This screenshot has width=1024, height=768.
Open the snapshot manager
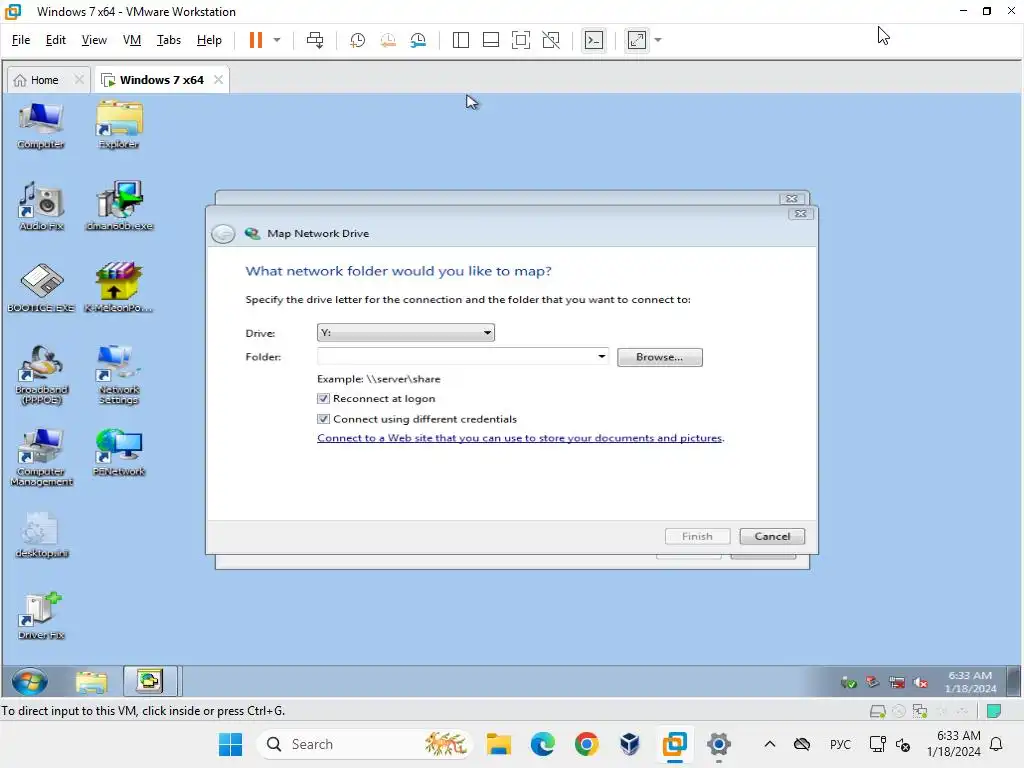[x=419, y=40]
